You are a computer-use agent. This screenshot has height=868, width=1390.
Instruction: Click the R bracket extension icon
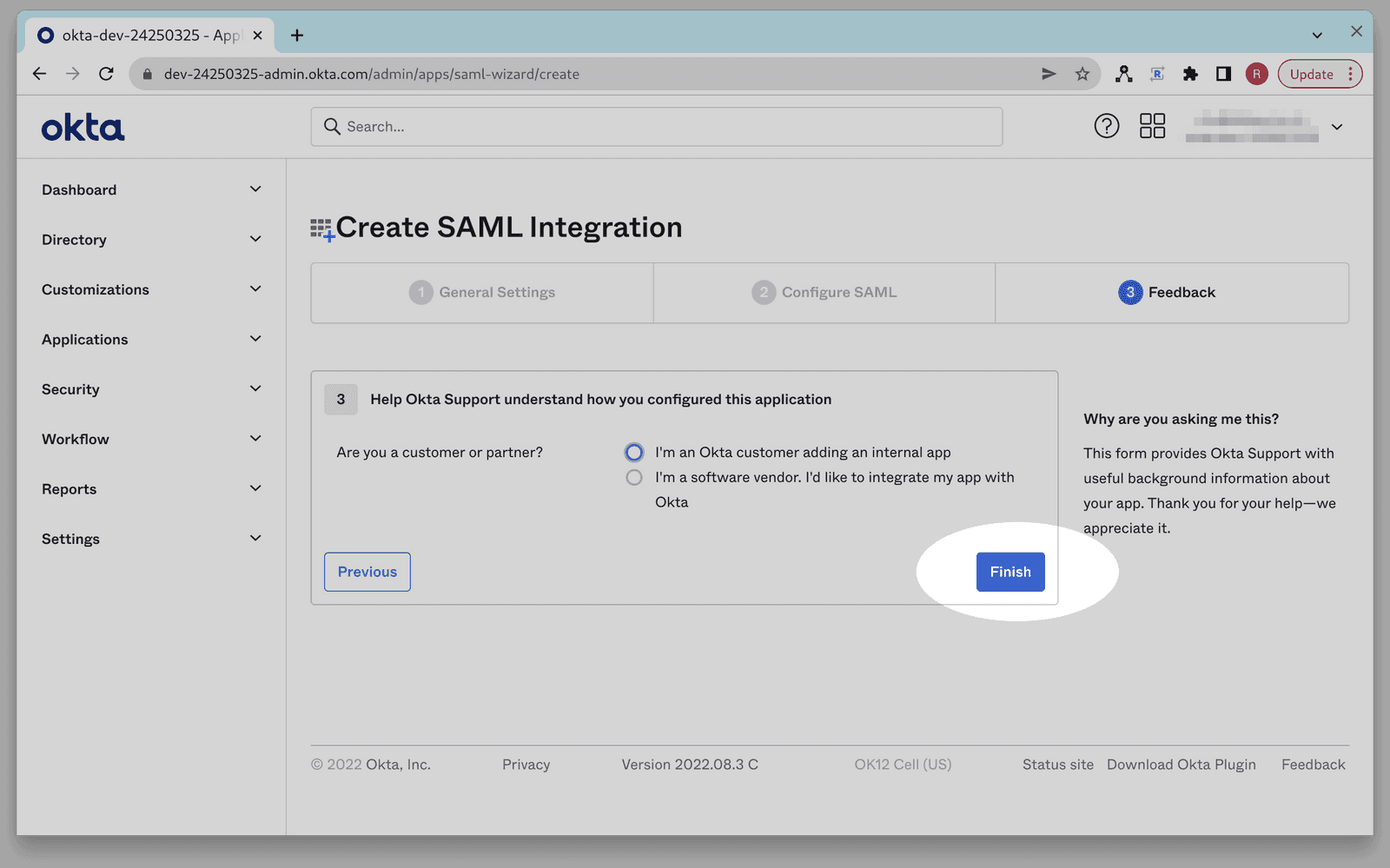[x=1157, y=74]
